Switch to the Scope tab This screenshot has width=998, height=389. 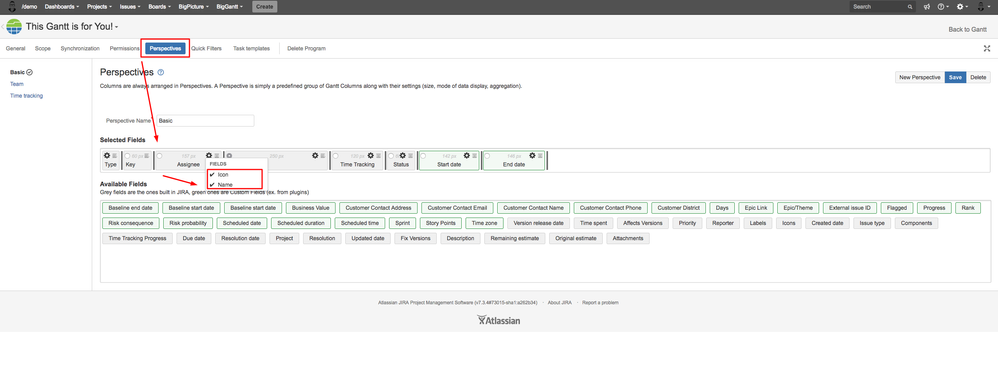coord(43,48)
